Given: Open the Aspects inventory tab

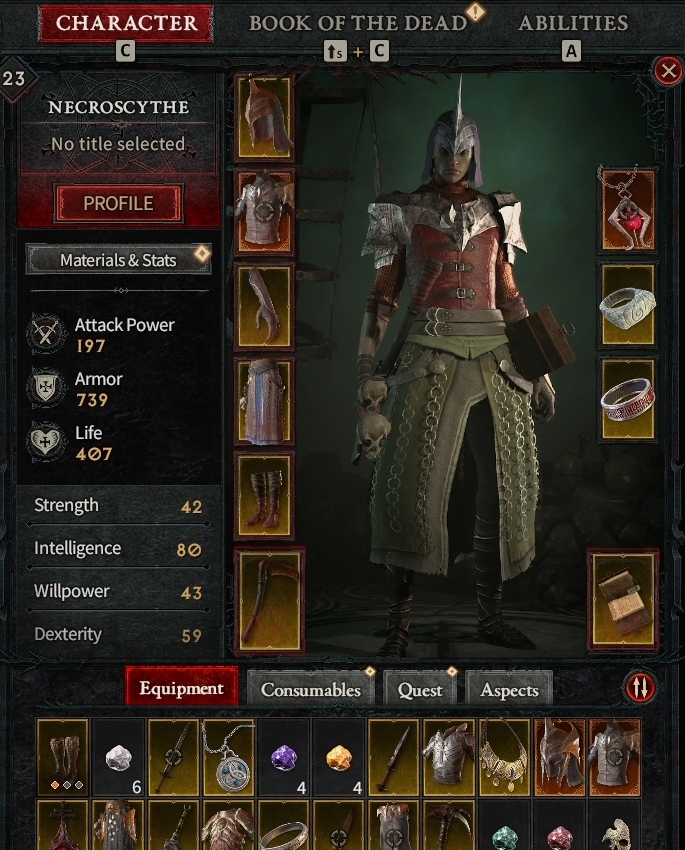Looking at the screenshot, I should [509, 688].
